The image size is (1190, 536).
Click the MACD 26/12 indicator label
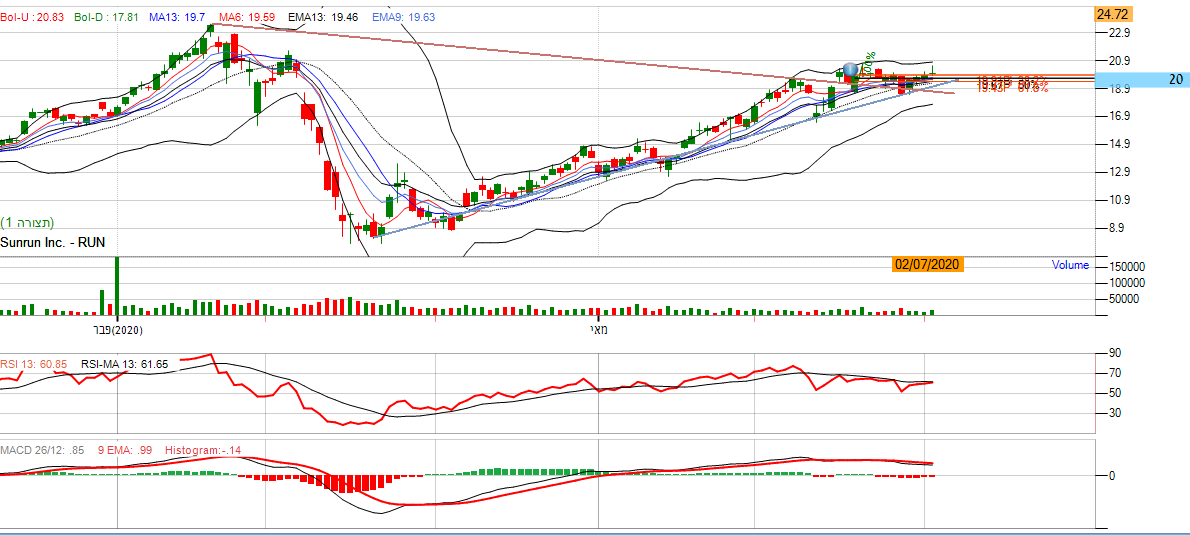[42, 450]
